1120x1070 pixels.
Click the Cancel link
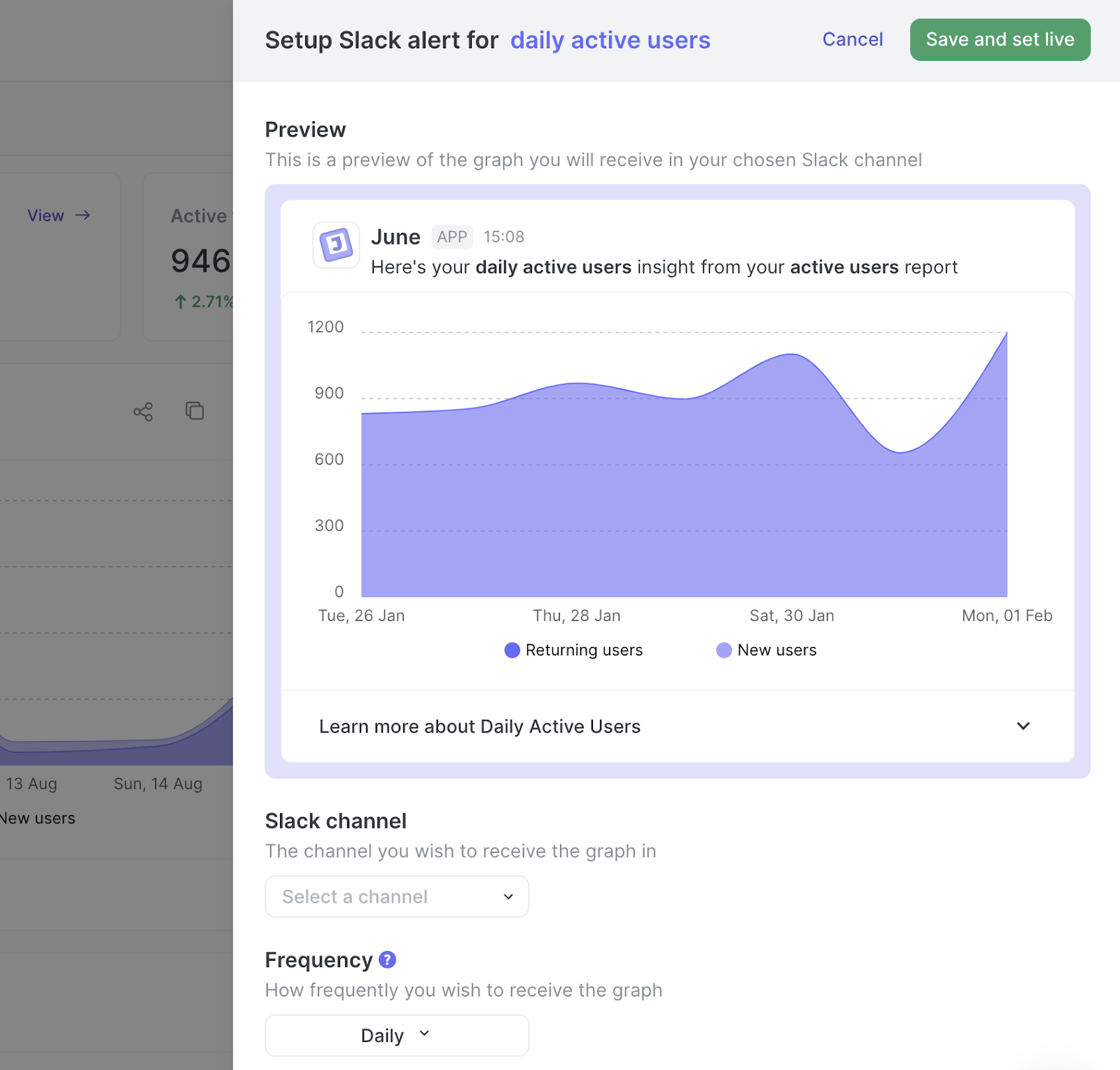pyautogui.click(x=852, y=40)
